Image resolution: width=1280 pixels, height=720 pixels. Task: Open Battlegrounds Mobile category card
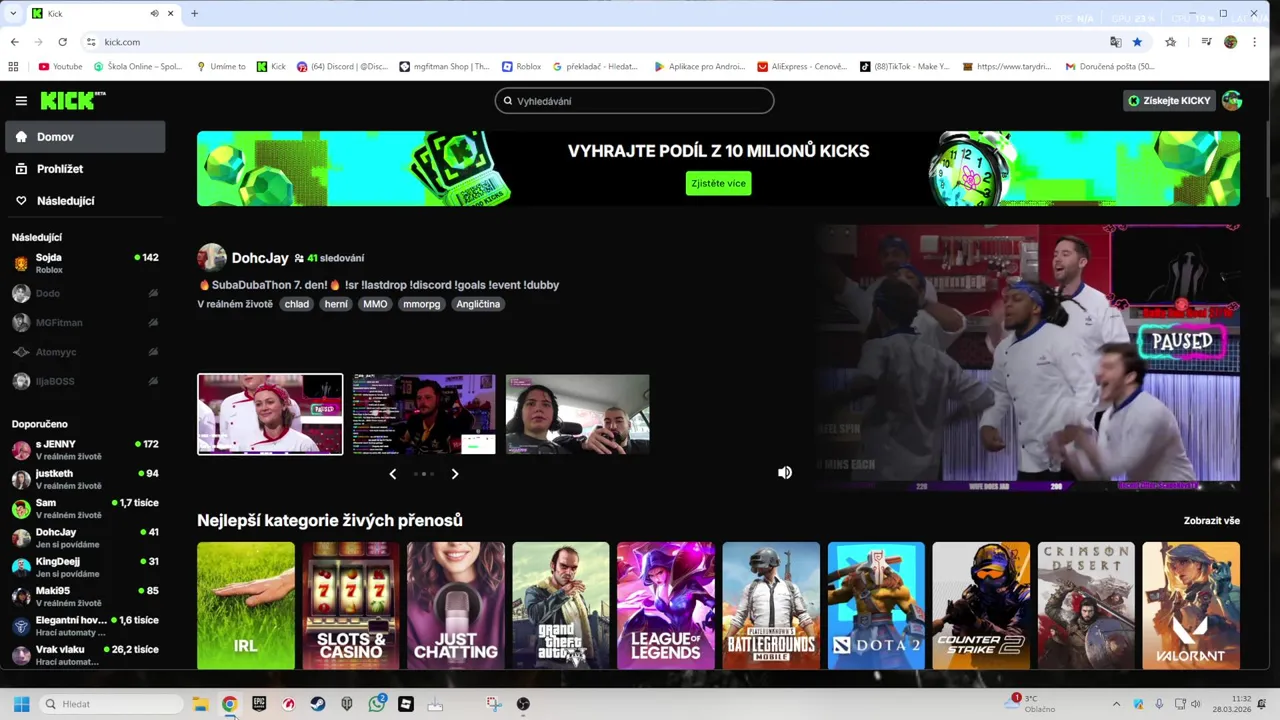[771, 606]
